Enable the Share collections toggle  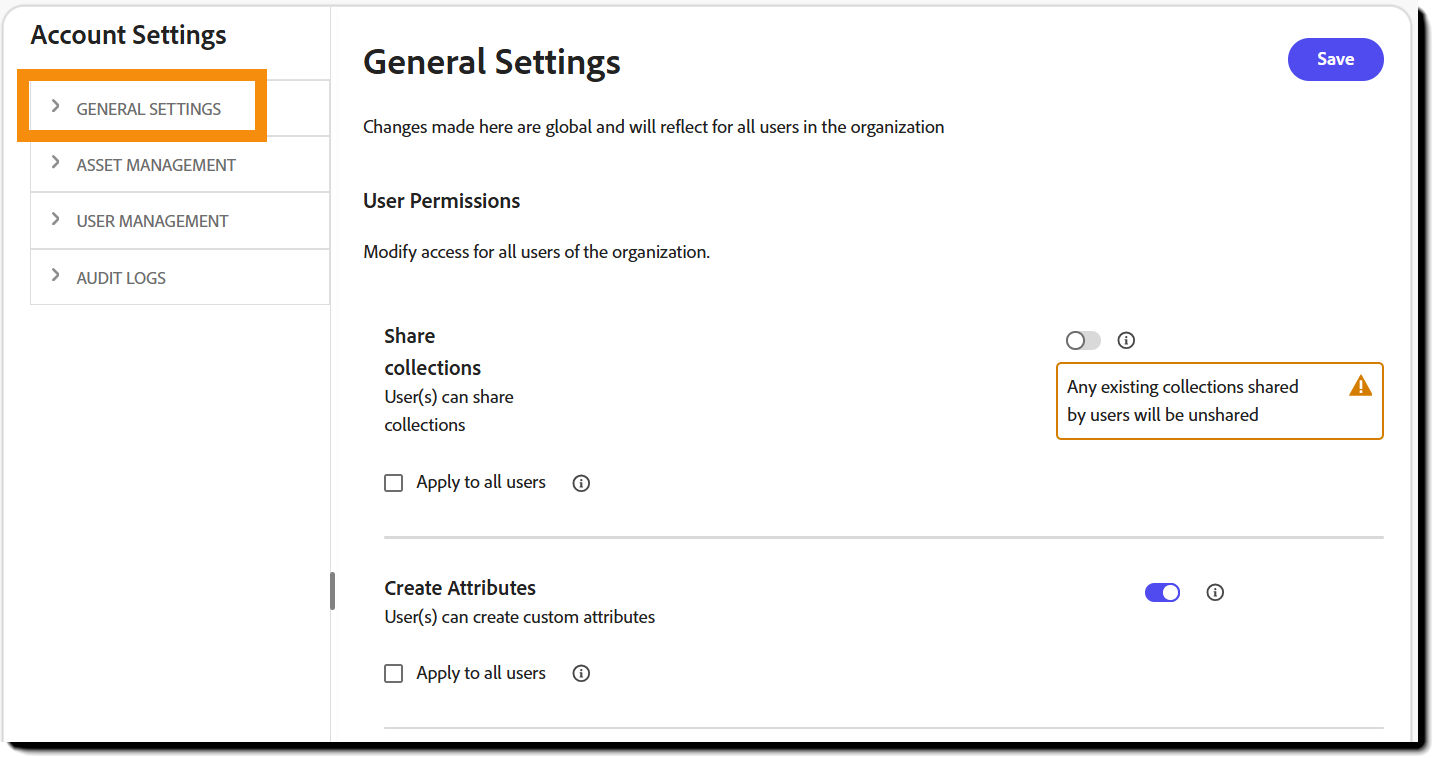pyautogui.click(x=1082, y=340)
